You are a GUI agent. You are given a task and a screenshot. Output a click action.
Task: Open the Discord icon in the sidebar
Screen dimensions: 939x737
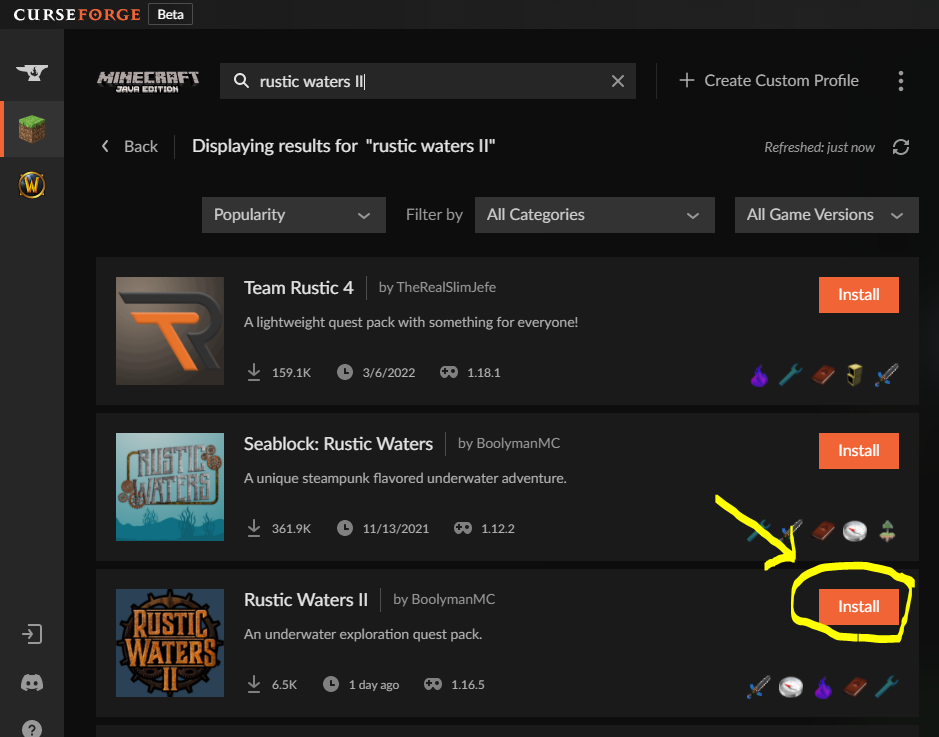32,683
